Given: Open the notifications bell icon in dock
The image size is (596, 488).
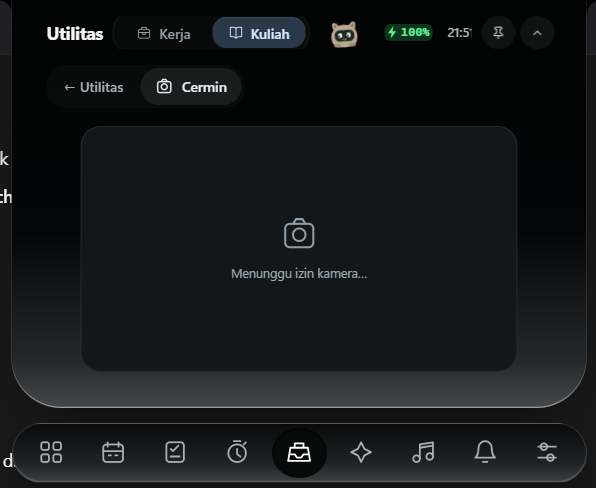Looking at the screenshot, I should 485,452.
